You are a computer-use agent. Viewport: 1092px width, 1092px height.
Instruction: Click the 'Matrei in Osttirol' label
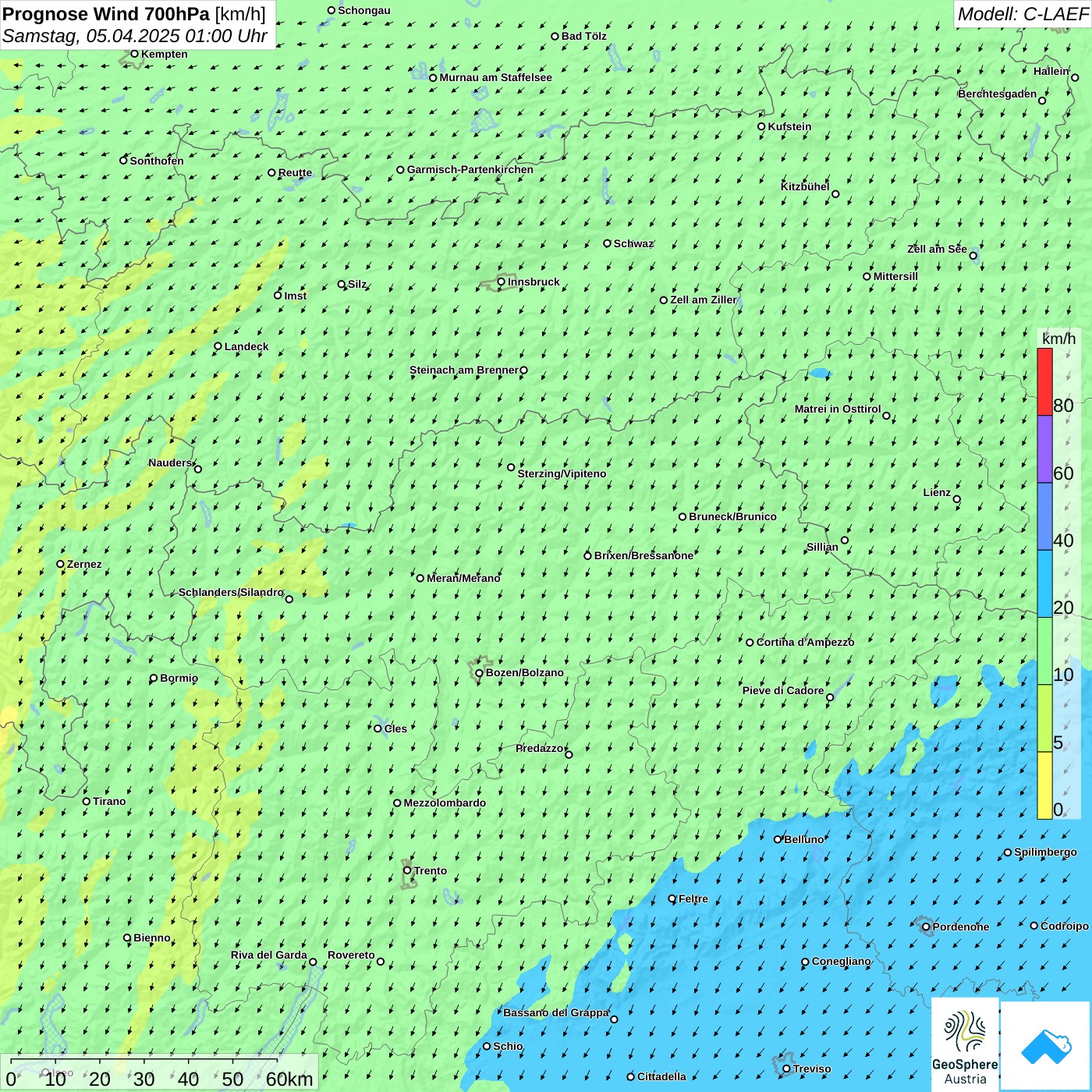[838, 409]
